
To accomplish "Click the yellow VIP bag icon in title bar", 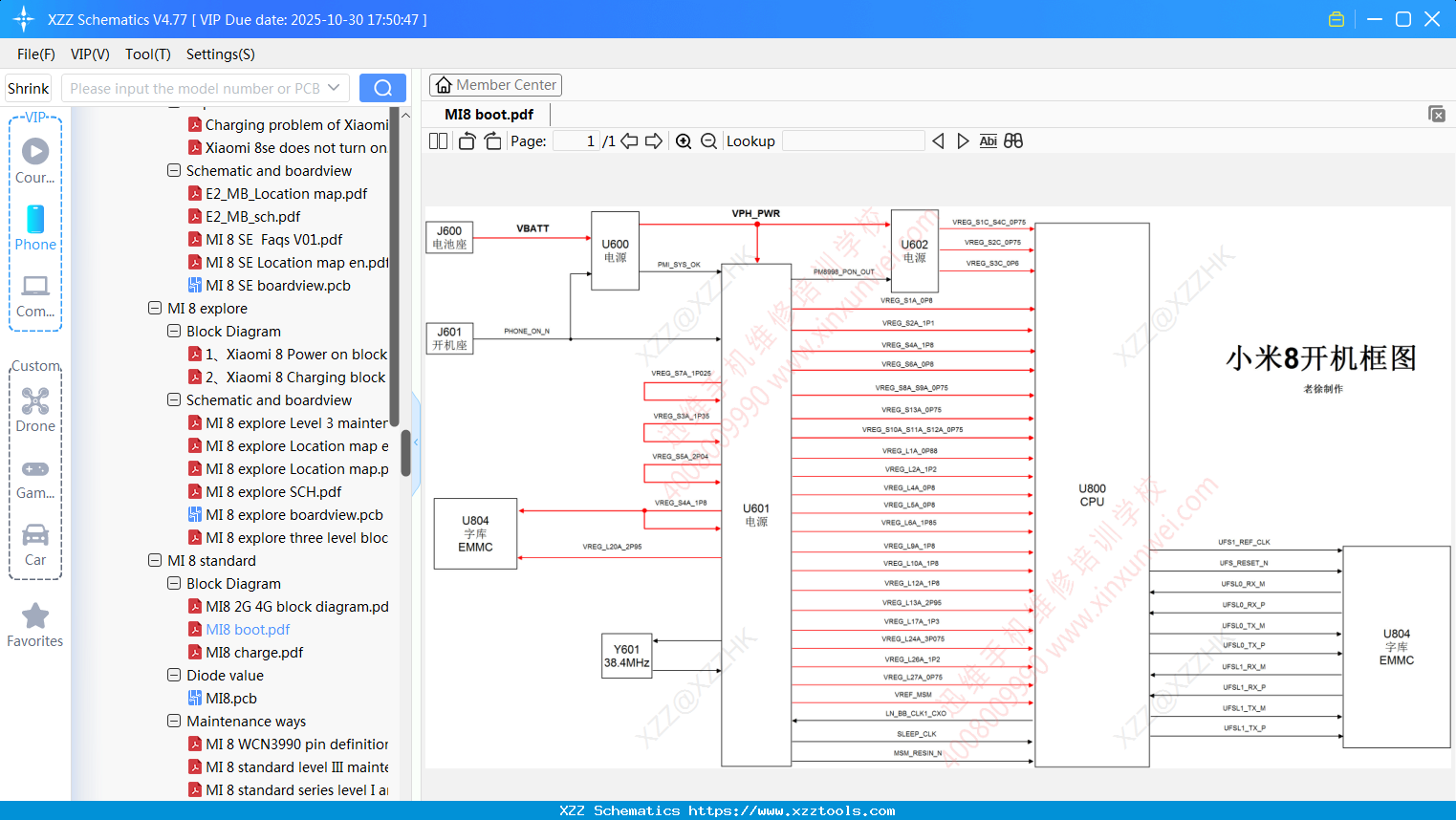I will 1336,19.
